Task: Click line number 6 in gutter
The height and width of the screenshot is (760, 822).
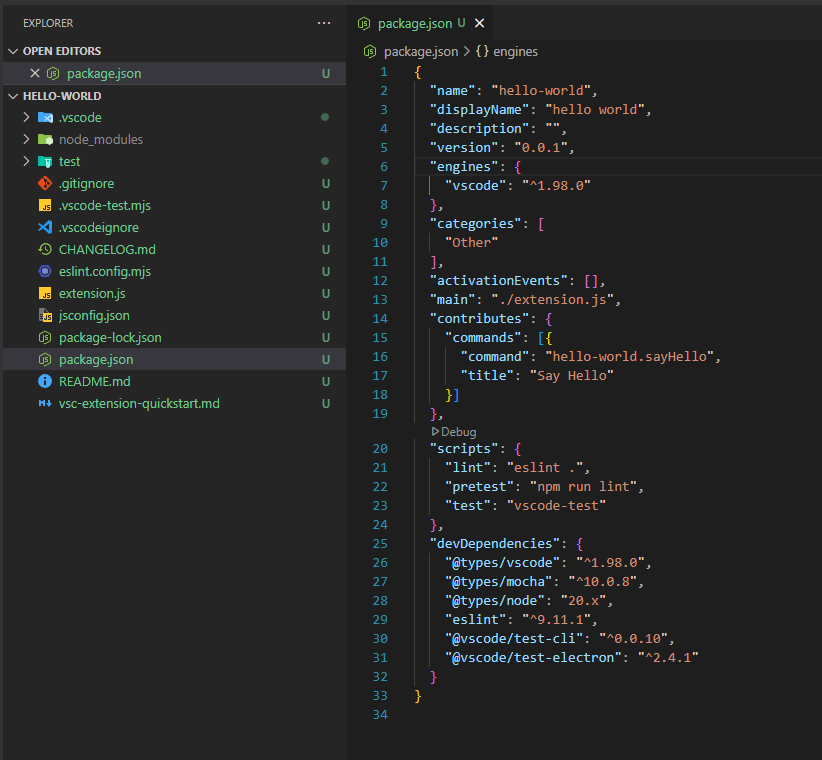Action: [x=384, y=167]
